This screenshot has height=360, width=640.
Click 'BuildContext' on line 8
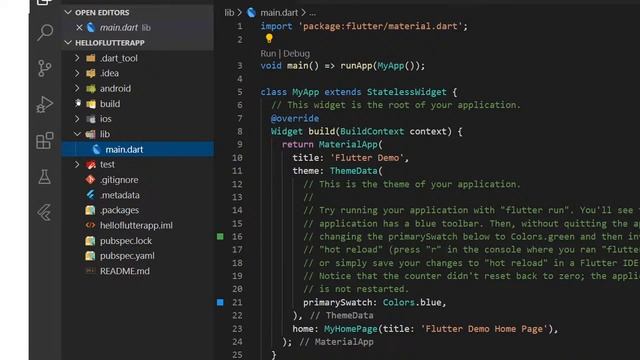coord(372,131)
